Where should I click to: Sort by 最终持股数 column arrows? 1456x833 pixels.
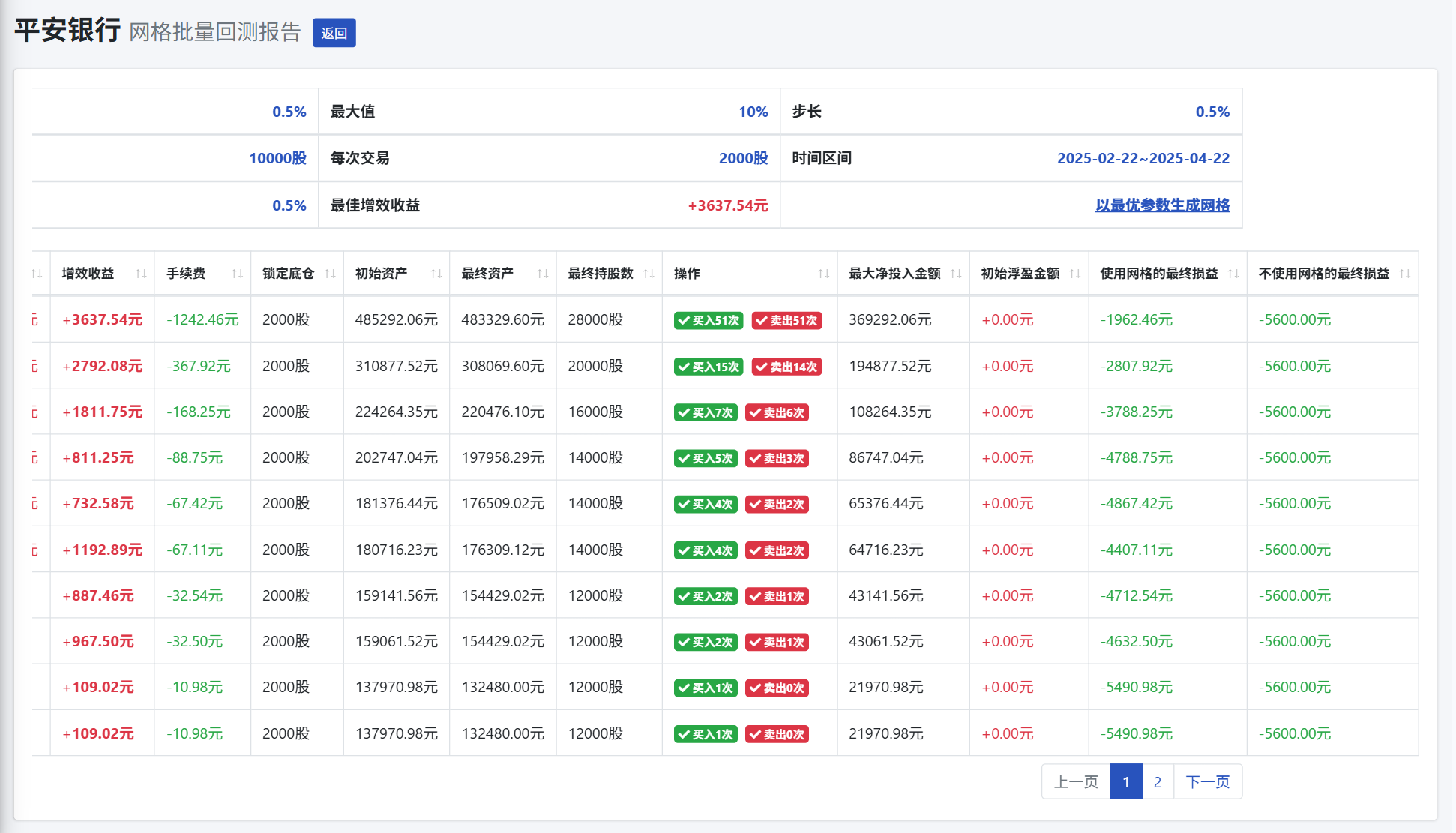649,274
